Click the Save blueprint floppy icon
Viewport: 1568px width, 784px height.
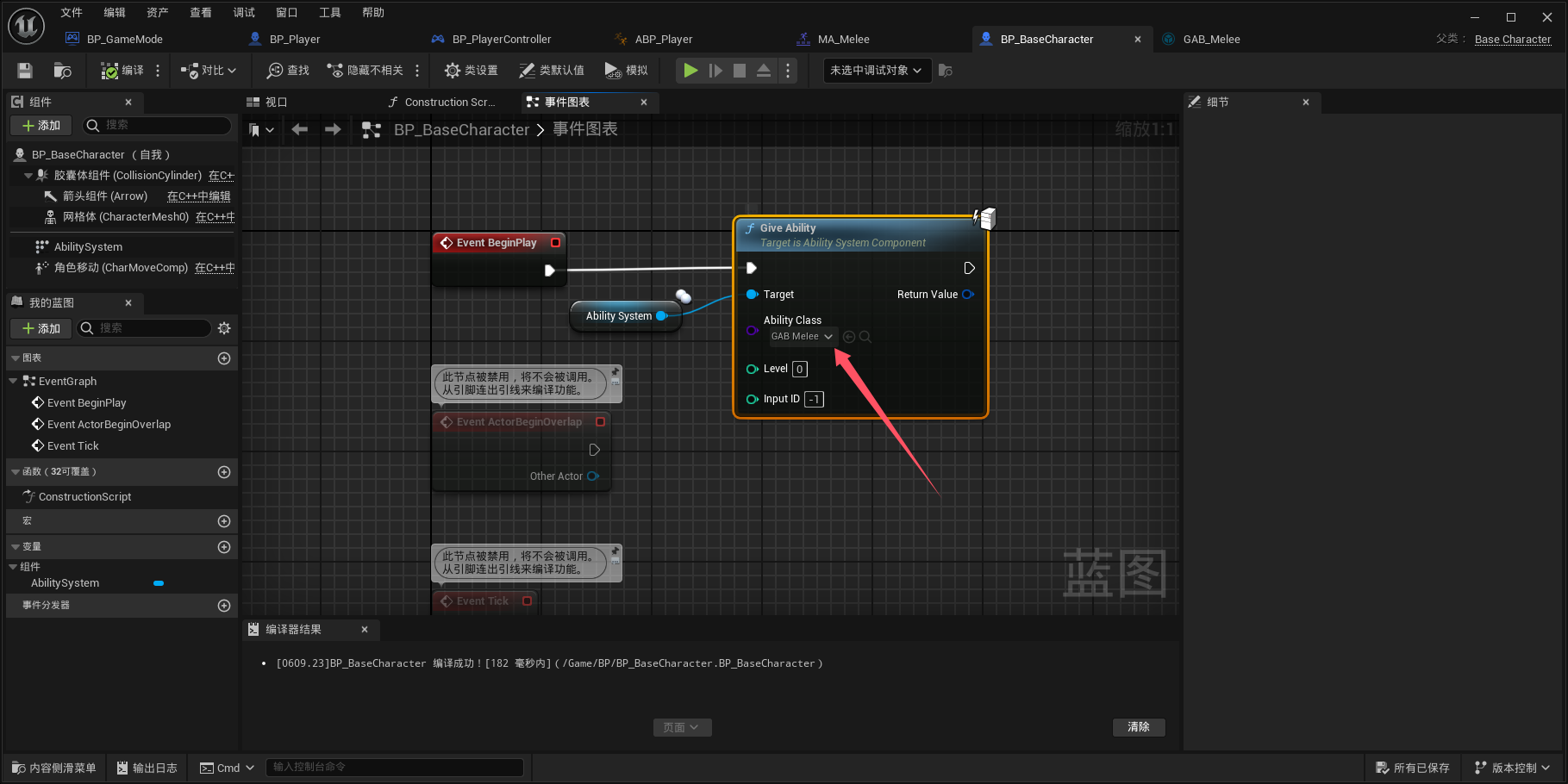point(25,71)
